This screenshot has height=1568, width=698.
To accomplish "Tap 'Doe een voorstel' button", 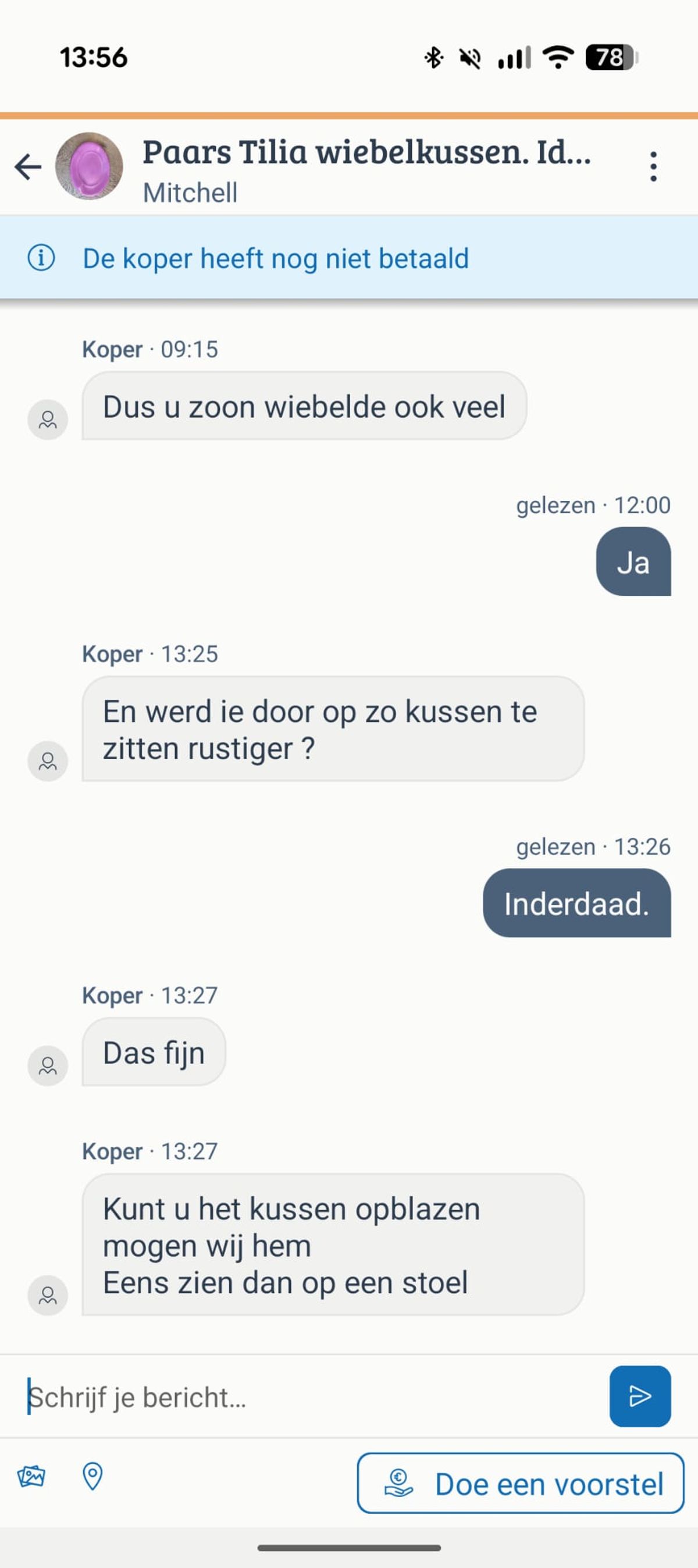I will pos(521,1484).
